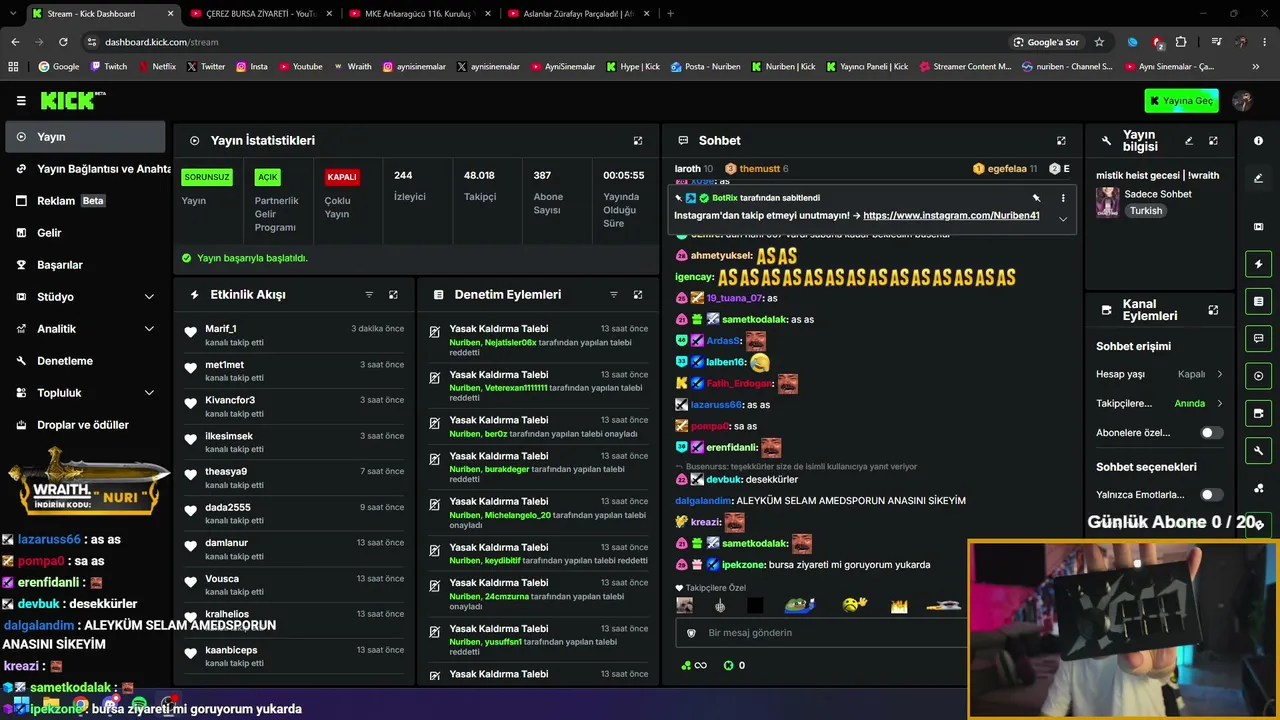Bookmark this page with the star icon
Screen dimensions: 1280x720
click(x=1099, y=42)
